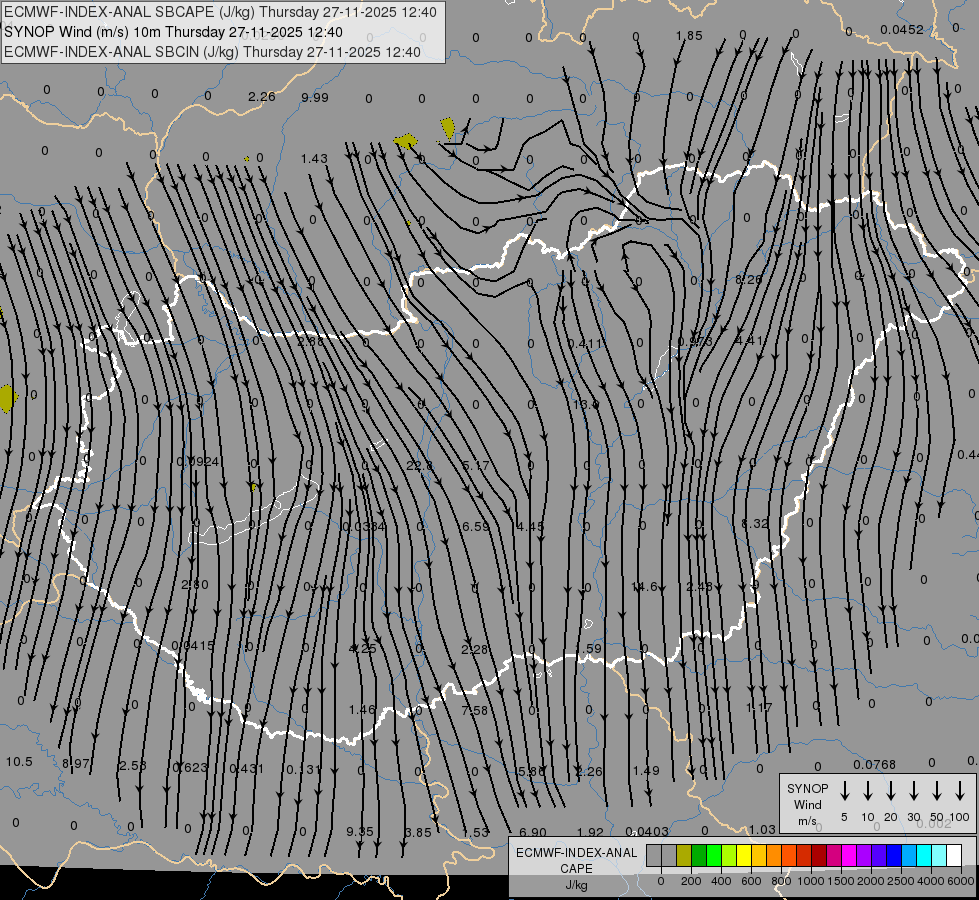Click the 6.90 value near the bottom
The image size is (979, 900).
[x=533, y=833]
